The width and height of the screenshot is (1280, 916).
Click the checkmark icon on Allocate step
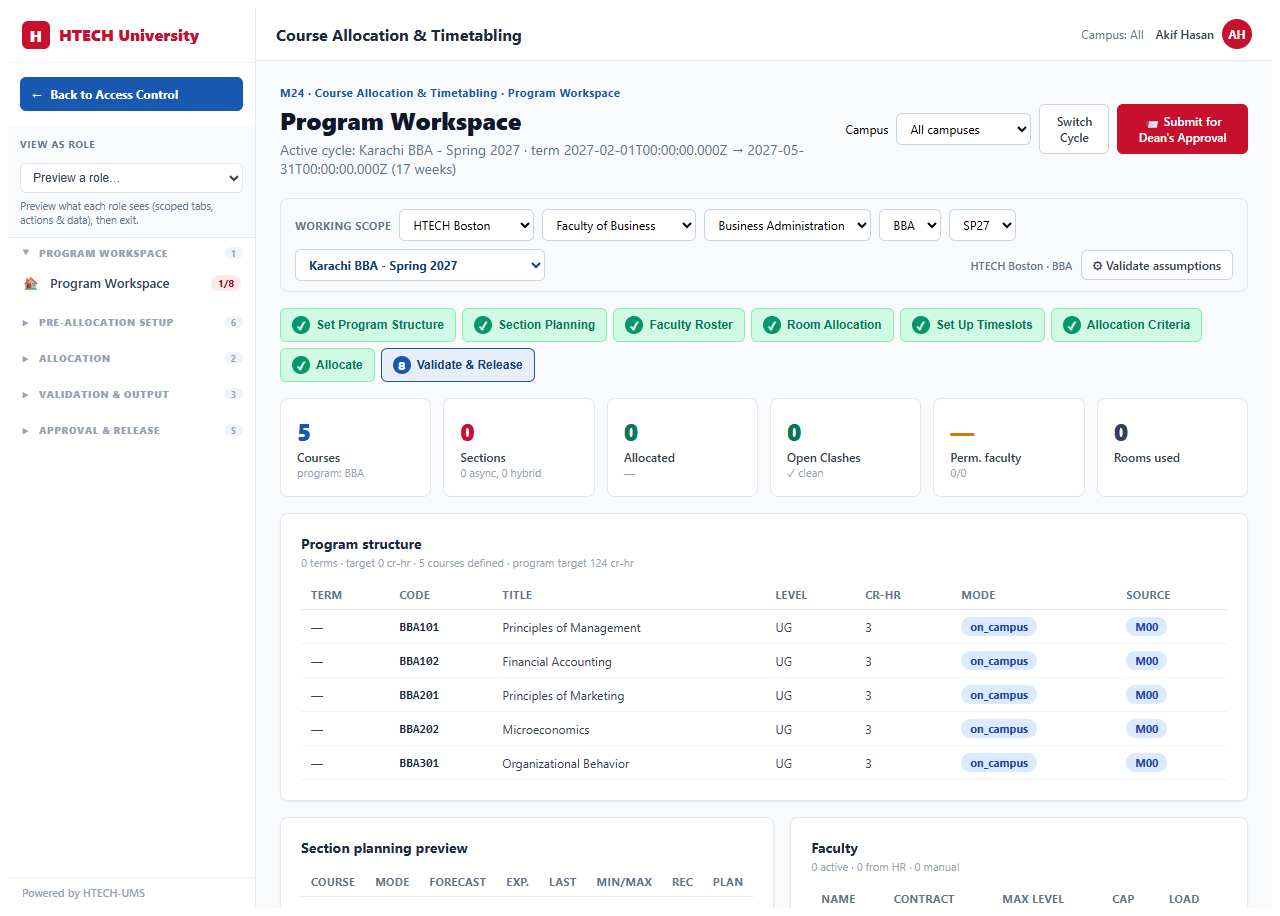pyautogui.click(x=300, y=365)
